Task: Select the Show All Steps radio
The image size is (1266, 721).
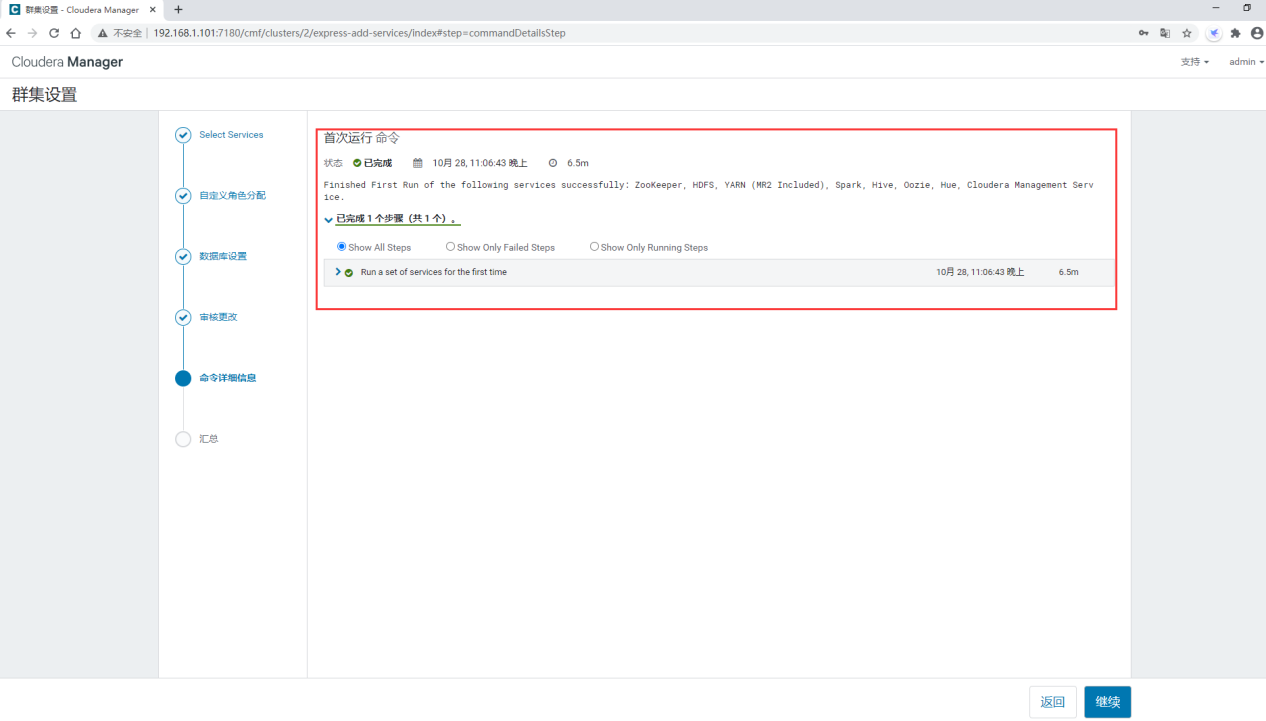Action: [x=341, y=246]
